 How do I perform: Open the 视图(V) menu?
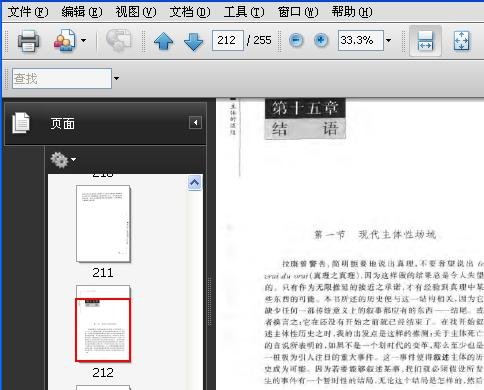(x=136, y=12)
